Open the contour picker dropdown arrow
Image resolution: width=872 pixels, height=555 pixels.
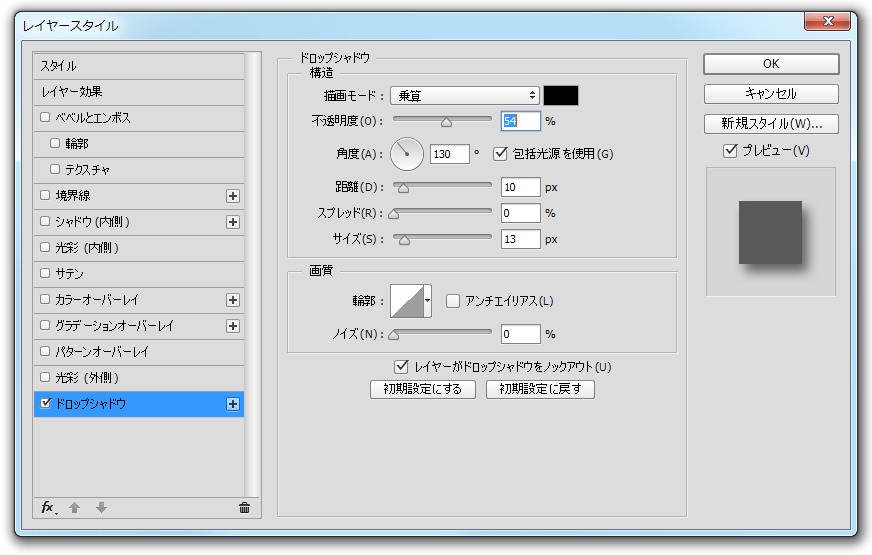427,301
